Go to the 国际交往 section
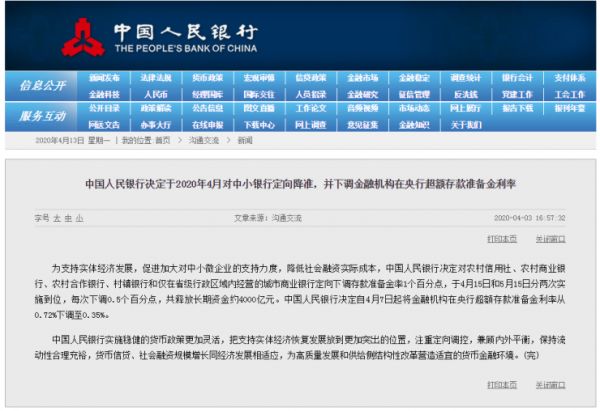The image size is (600, 411). 259,95
